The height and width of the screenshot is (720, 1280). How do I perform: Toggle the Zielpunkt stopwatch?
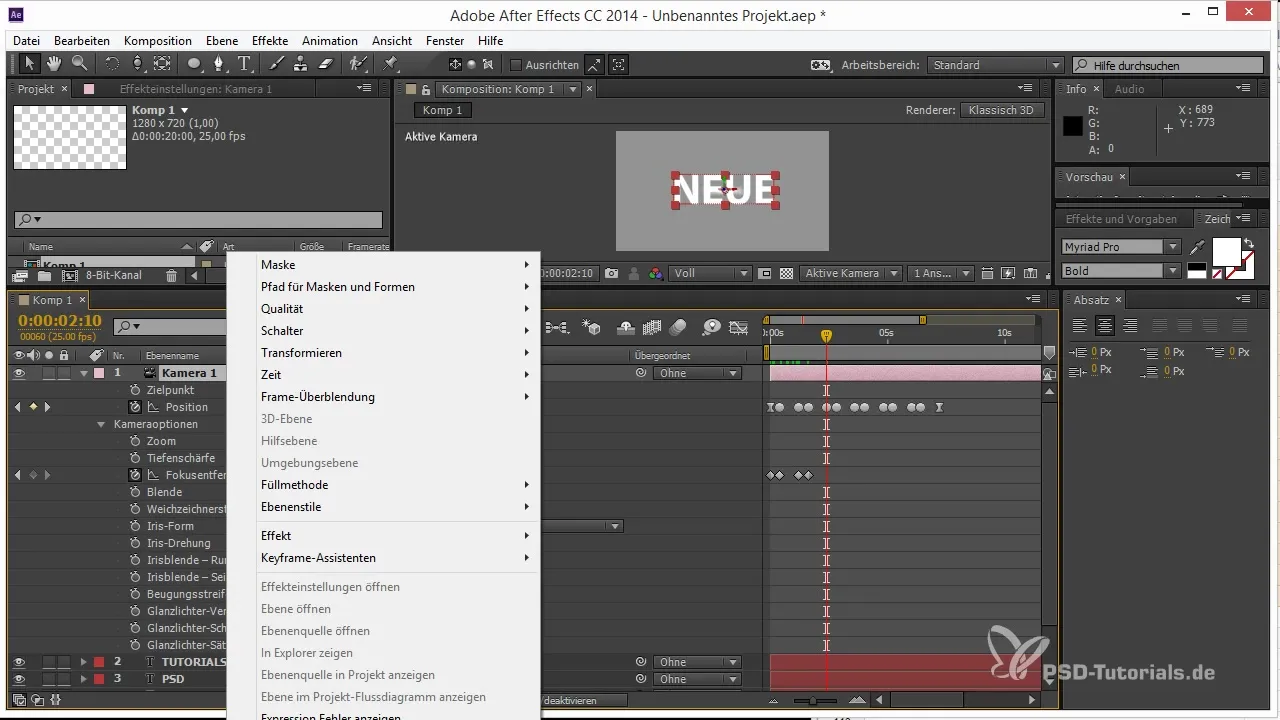pyautogui.click(x=135, y=390)
